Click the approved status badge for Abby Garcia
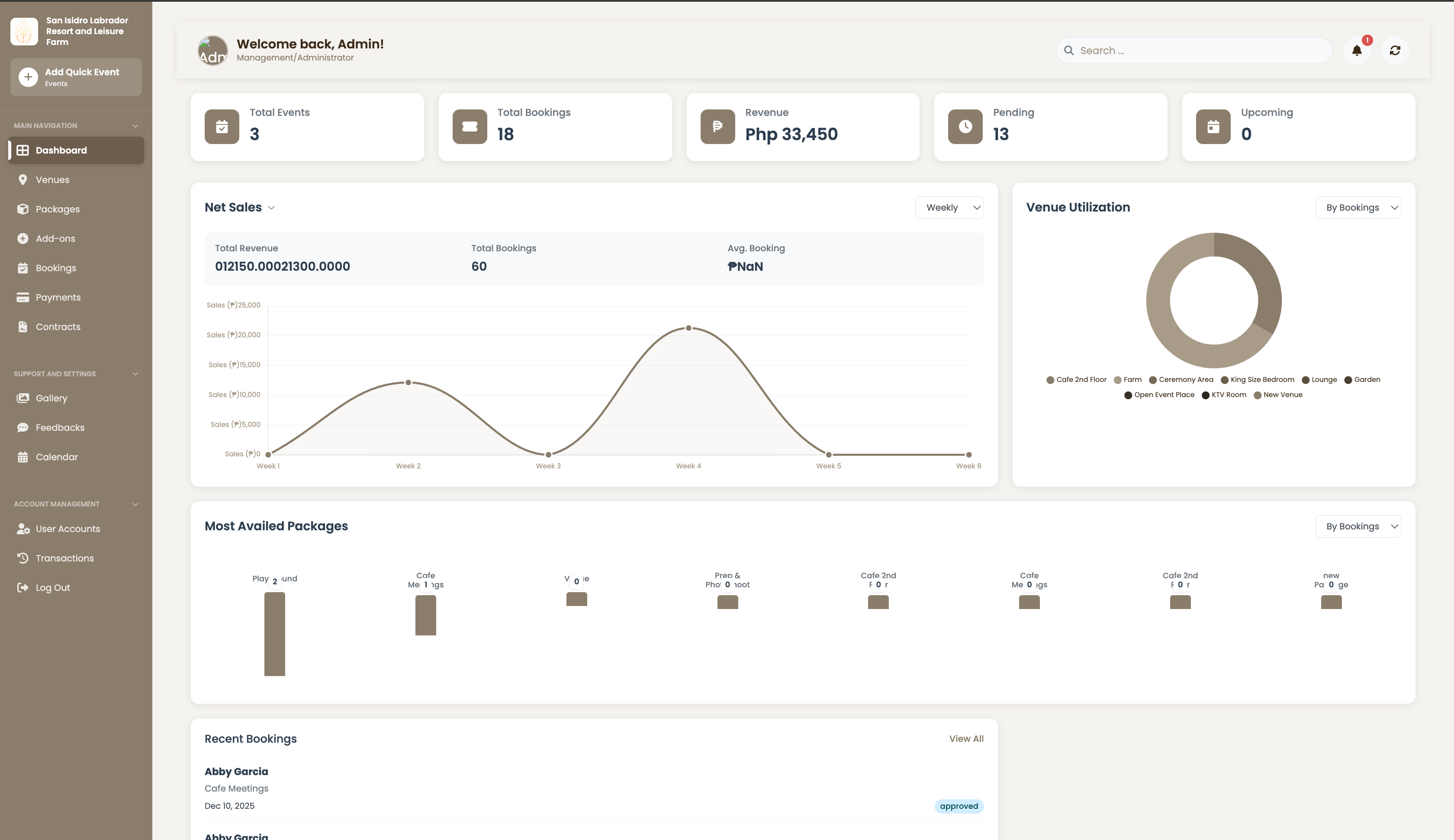 (959, 806)
